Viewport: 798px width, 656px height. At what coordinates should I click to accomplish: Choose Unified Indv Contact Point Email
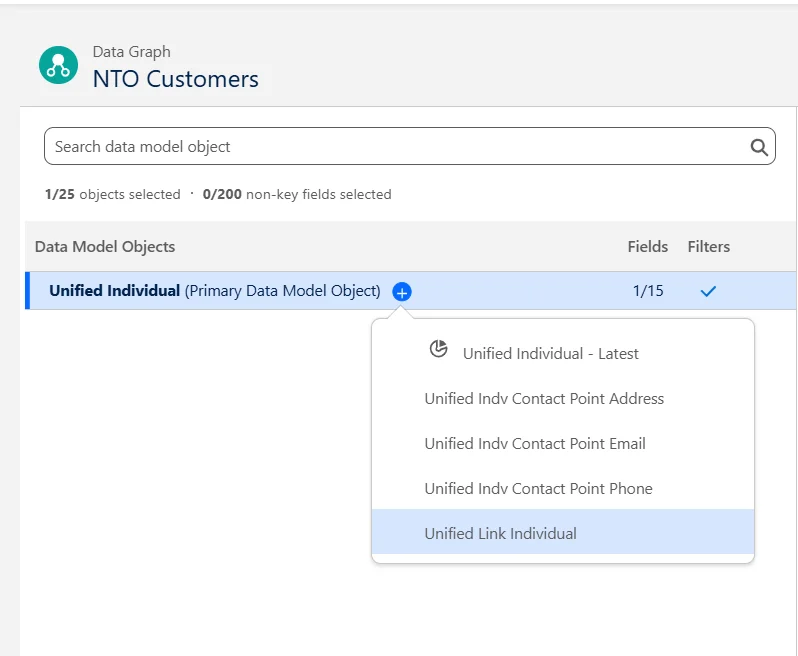pyautogui.click(x=563, y=443)
